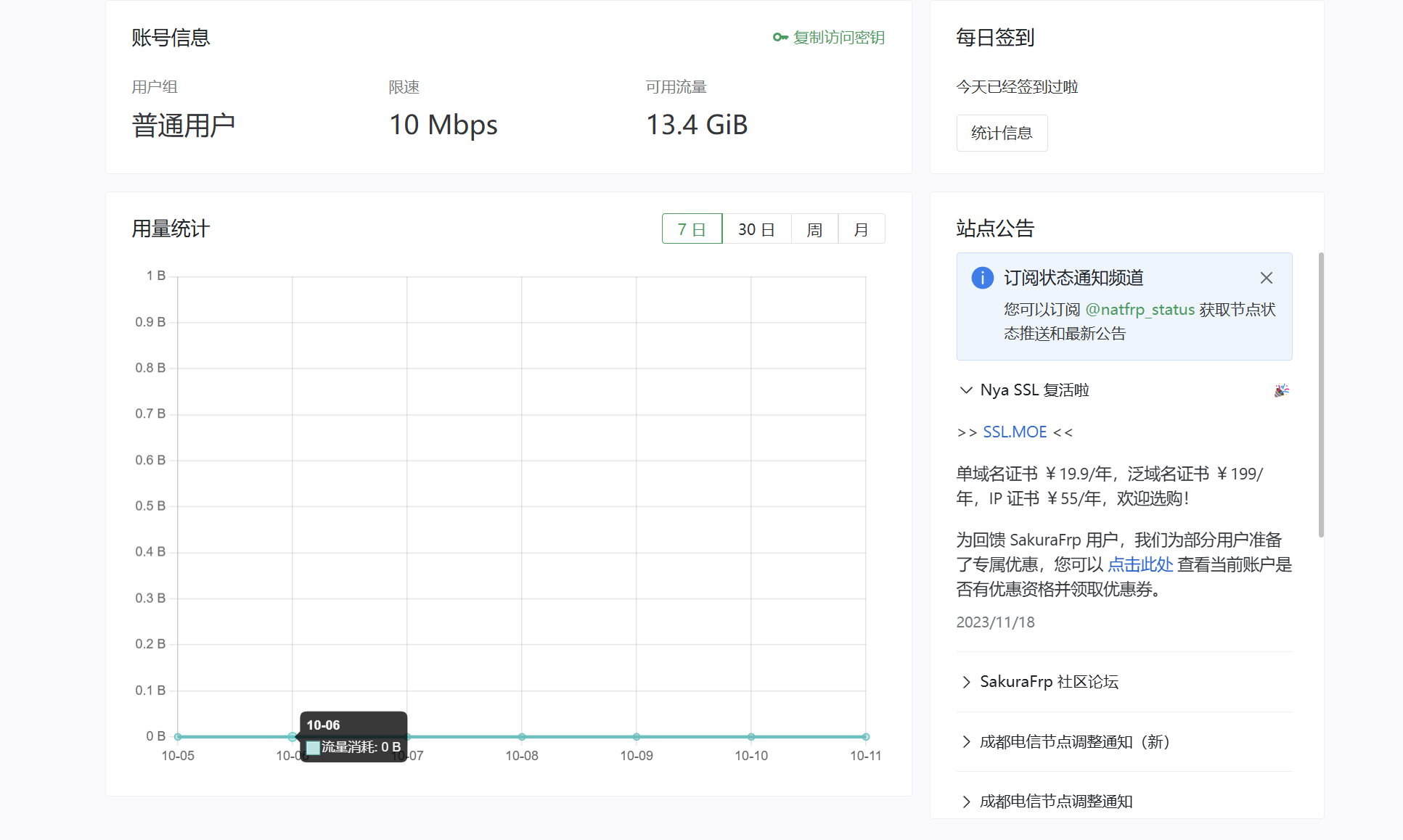Click the 2023/11/18 announcement date
The height and width of the screenshot is (840, 1403).
995,622
